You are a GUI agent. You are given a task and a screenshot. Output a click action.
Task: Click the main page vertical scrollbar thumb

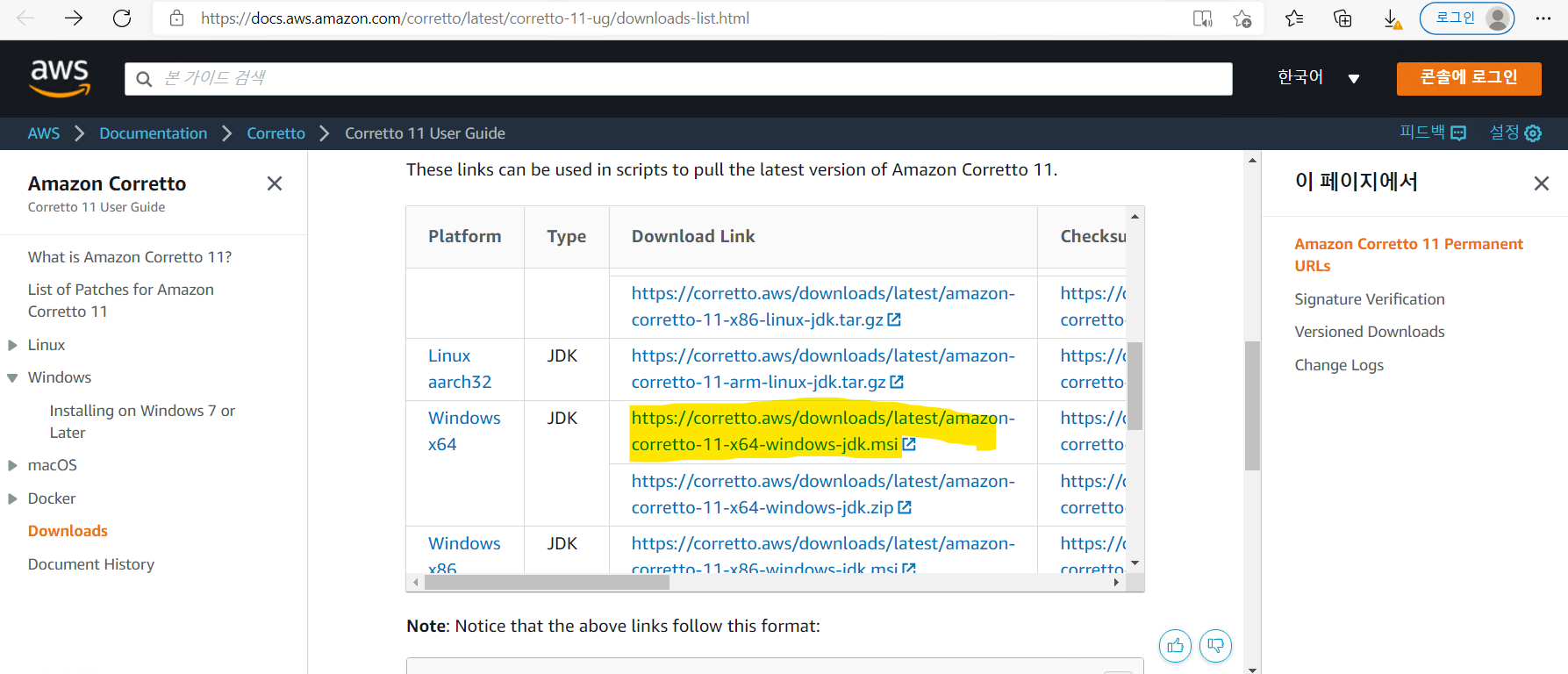[x=1252, y=405]
